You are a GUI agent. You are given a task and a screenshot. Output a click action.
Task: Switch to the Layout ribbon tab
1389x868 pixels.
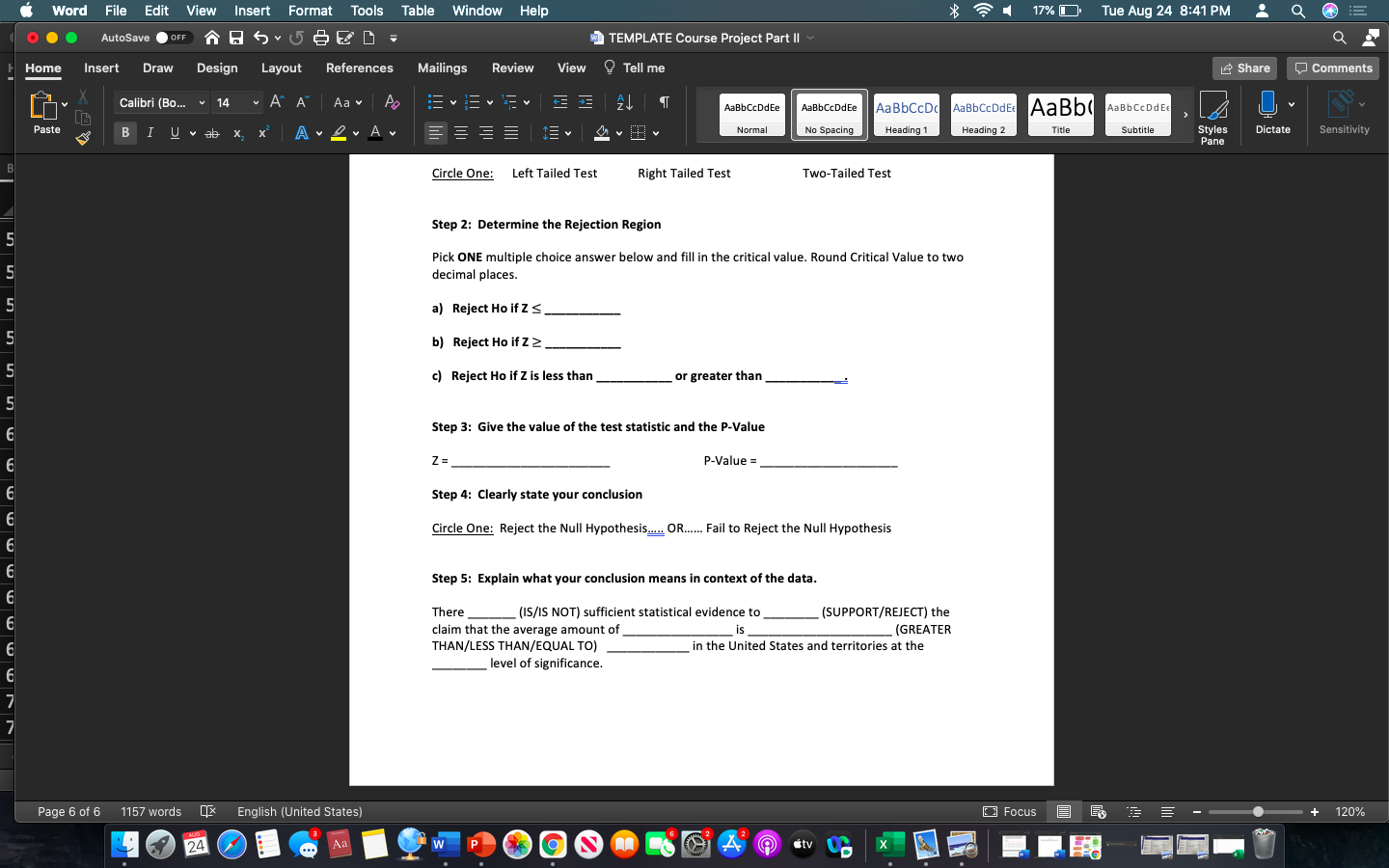pos(281,68)
